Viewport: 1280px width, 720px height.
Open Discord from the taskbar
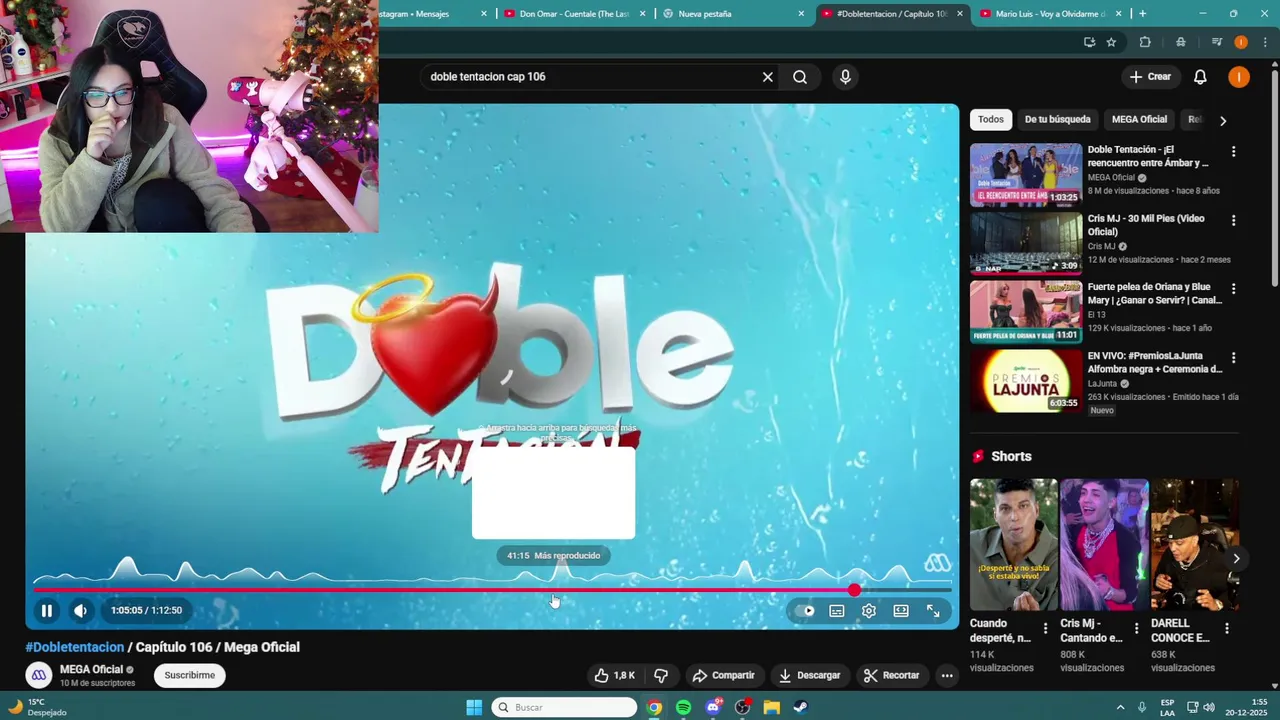[x=713, y=707]
